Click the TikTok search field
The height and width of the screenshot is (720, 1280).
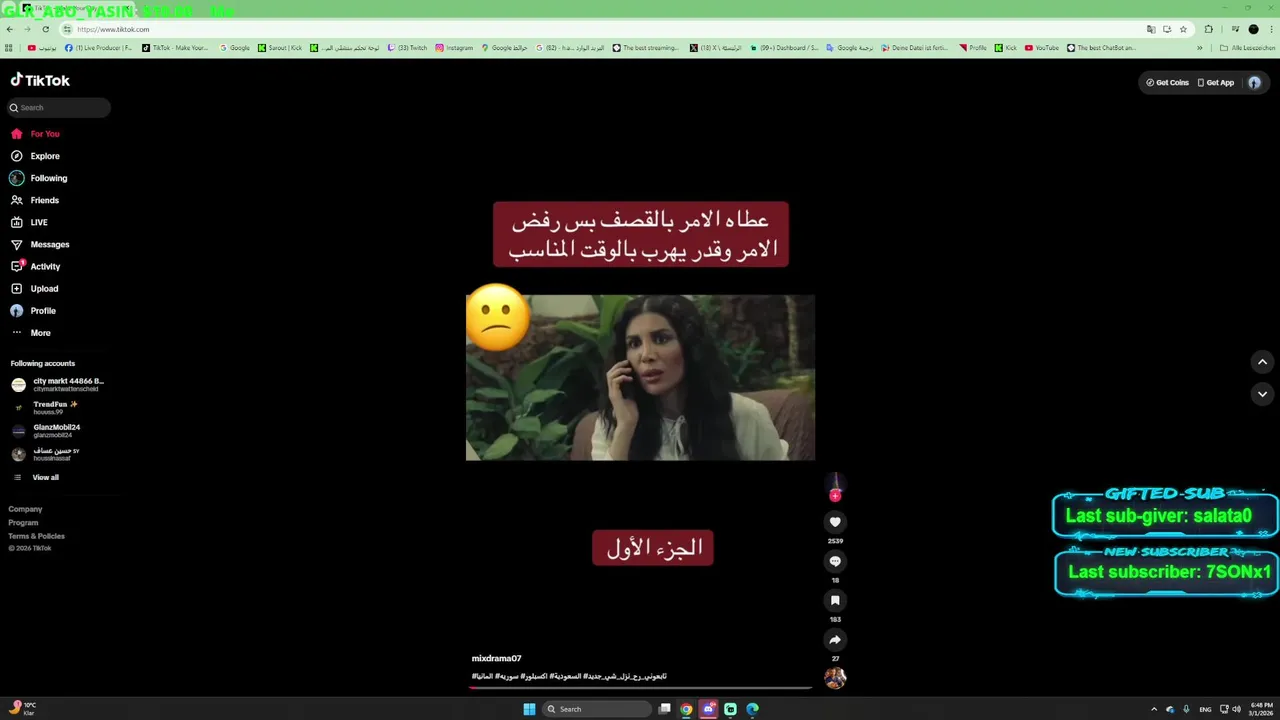[x=59, y=107]
